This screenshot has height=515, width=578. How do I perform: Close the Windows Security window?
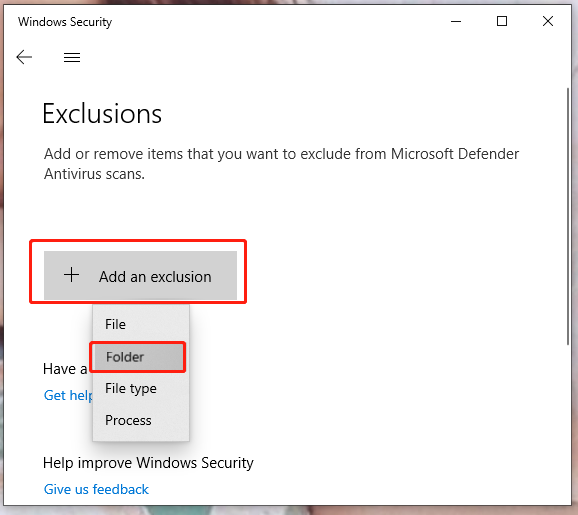[548, 21]
